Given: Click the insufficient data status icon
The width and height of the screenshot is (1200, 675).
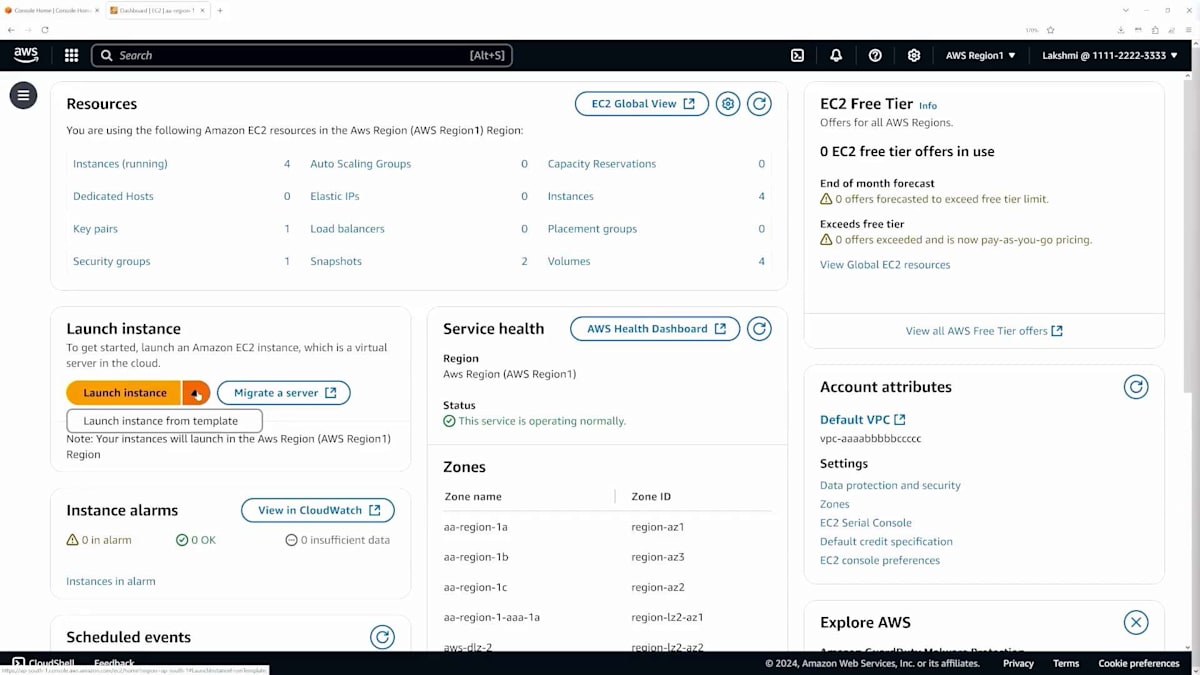Looking at the screenshot, I should [291, 540].
